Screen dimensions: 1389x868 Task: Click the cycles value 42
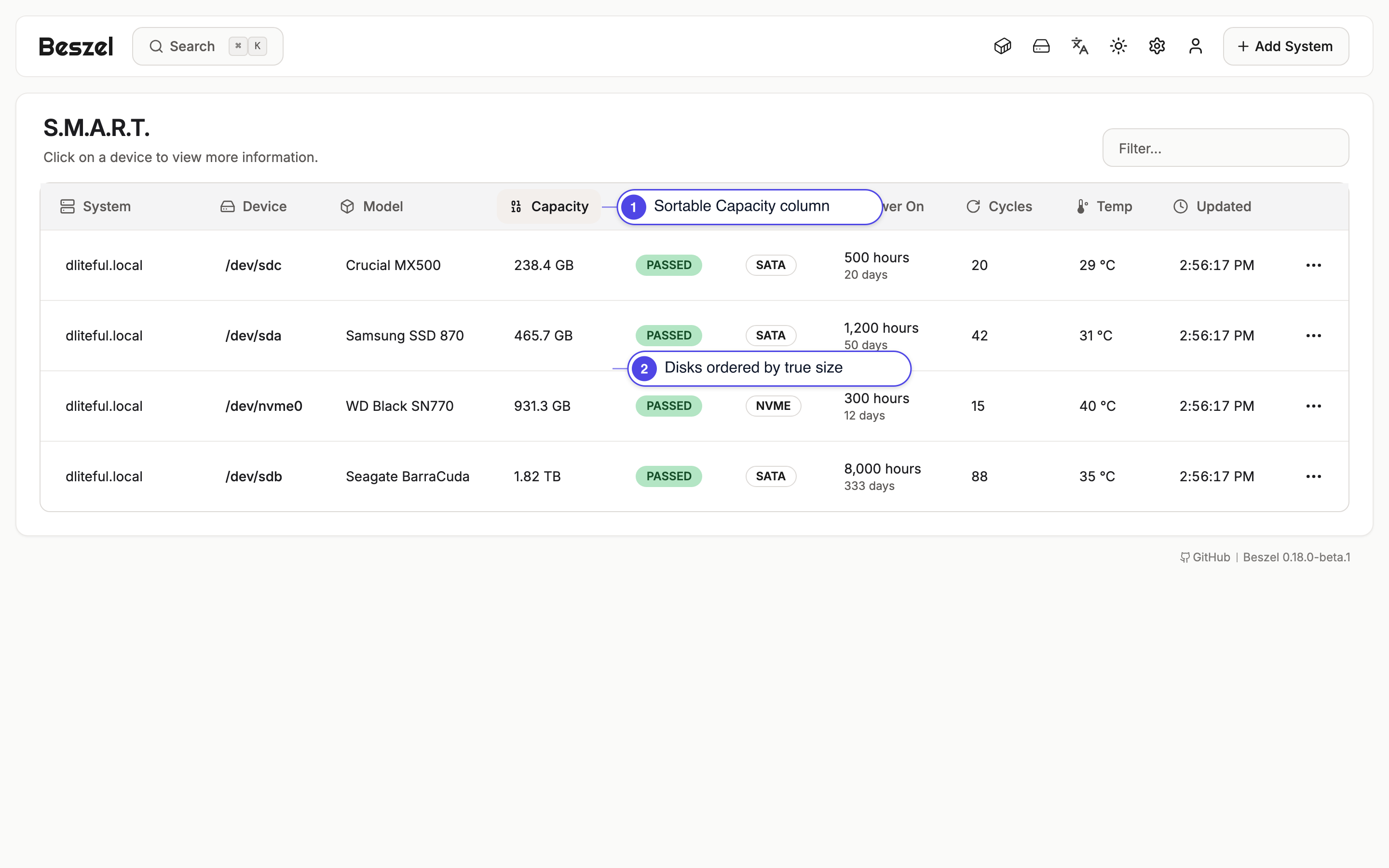pyautogui.click(x=979, y=336)
